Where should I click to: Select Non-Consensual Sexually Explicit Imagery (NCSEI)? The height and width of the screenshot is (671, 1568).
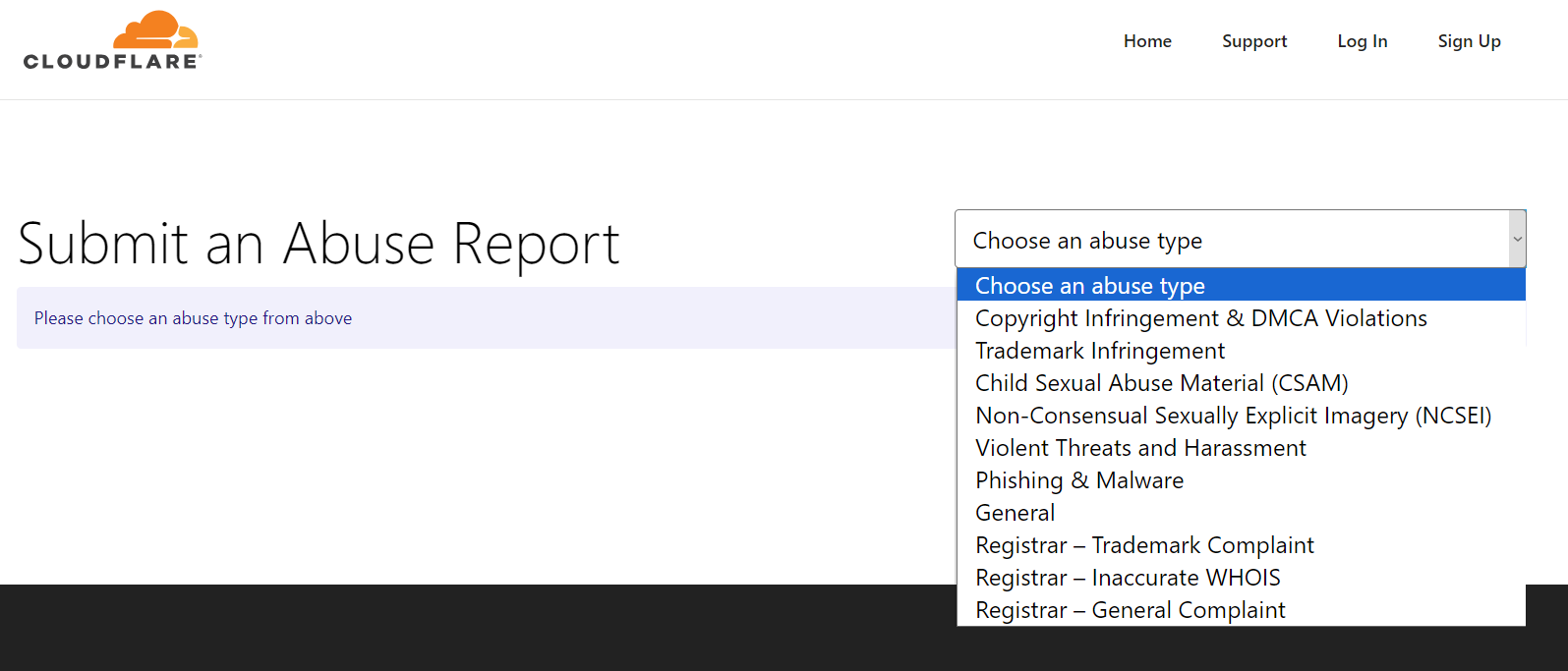coord(1233,416)
